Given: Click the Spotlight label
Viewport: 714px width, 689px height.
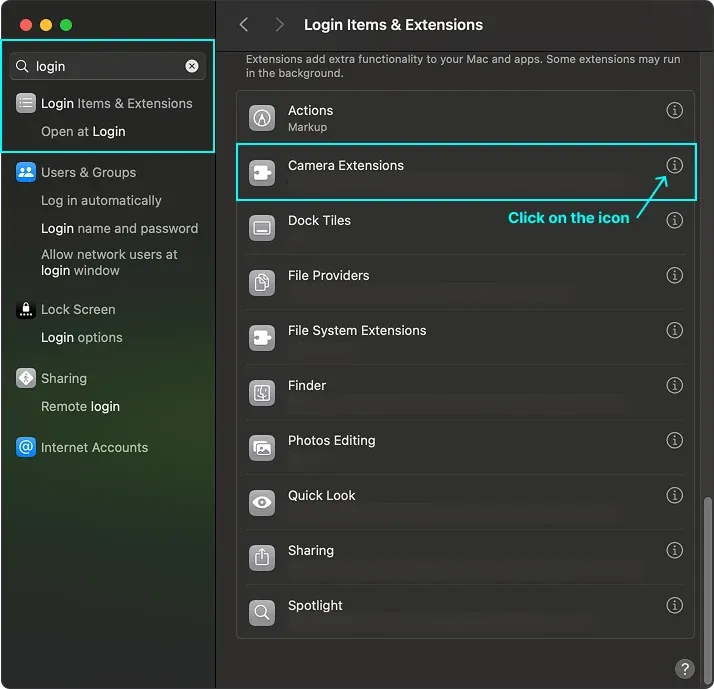Looking at the screenshot, I should (315, 605).
